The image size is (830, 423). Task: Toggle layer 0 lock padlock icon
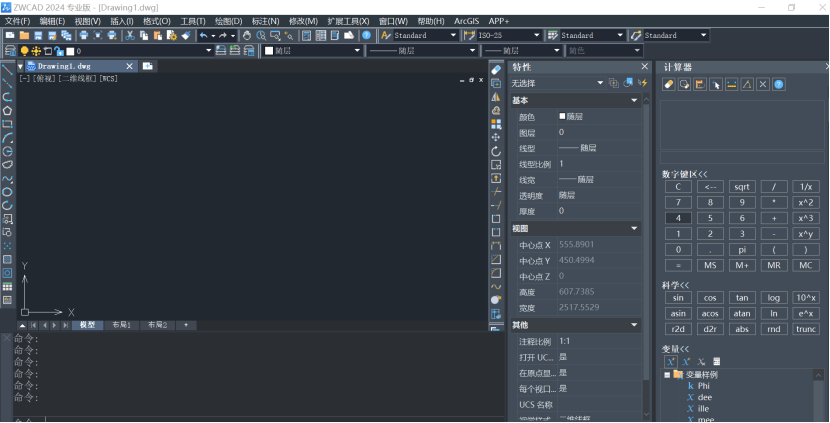coord(59,51)
